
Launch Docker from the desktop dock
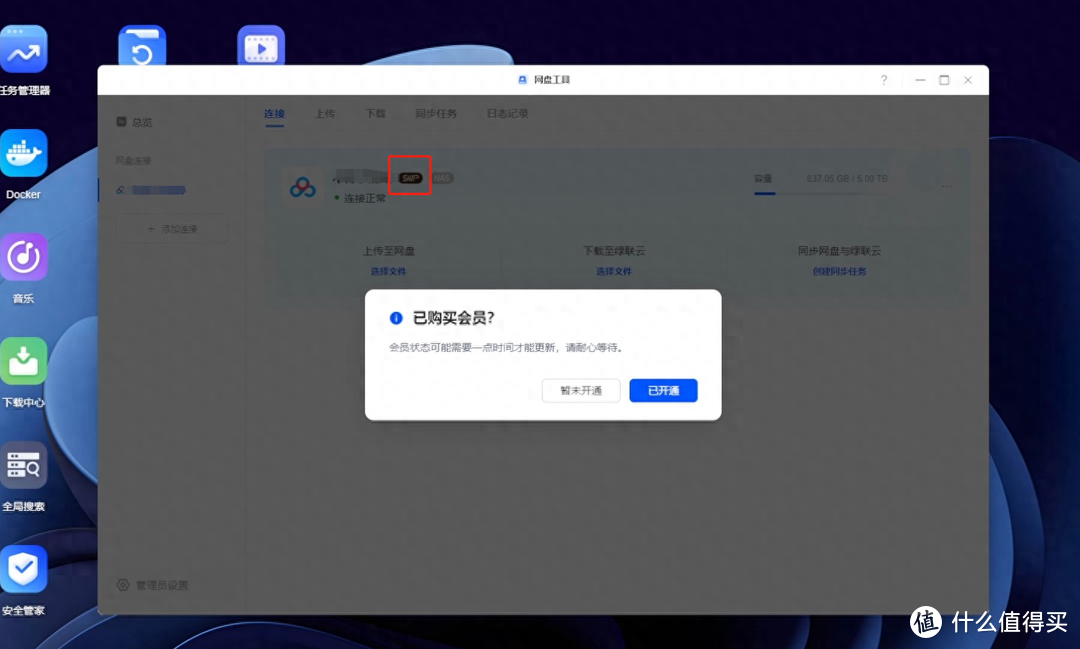[x=23, y=155]
